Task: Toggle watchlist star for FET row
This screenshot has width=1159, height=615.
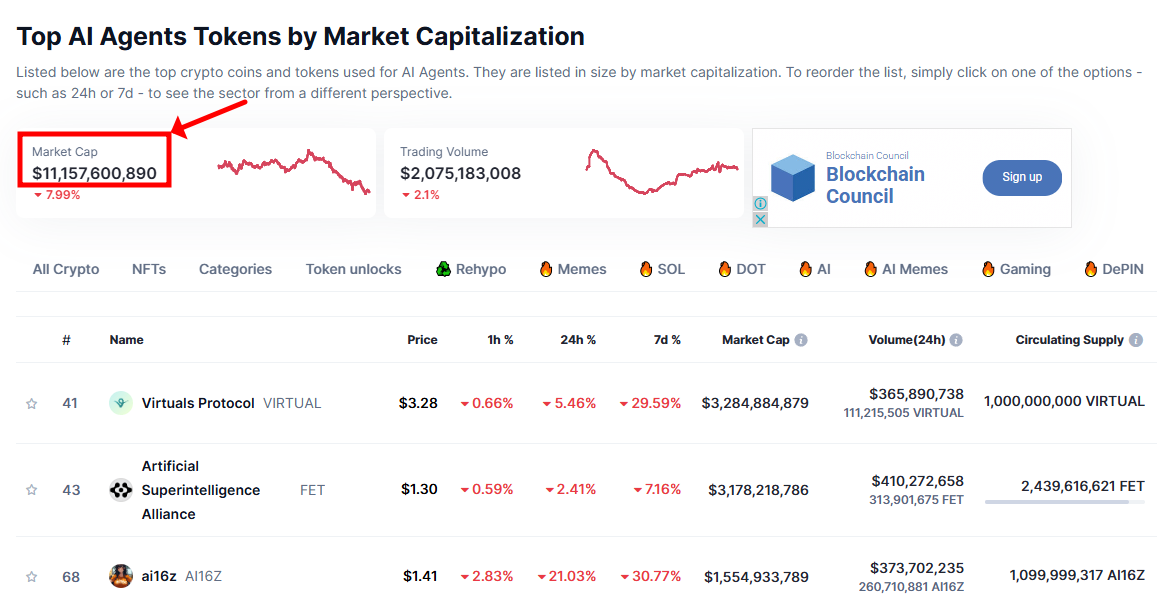Action: pos(31,490)
